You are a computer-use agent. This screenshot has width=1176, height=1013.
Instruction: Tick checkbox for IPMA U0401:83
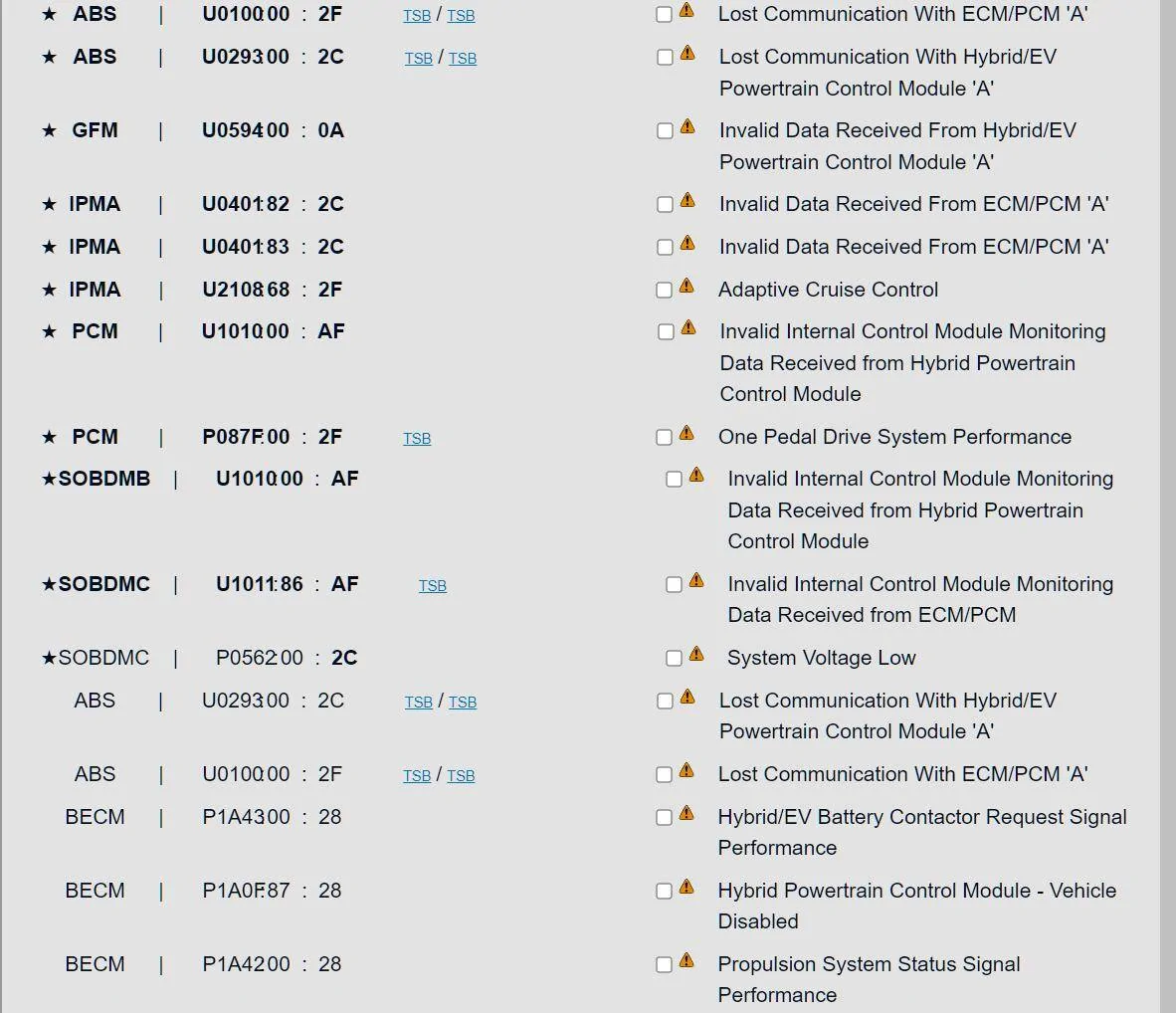(665, 248)
